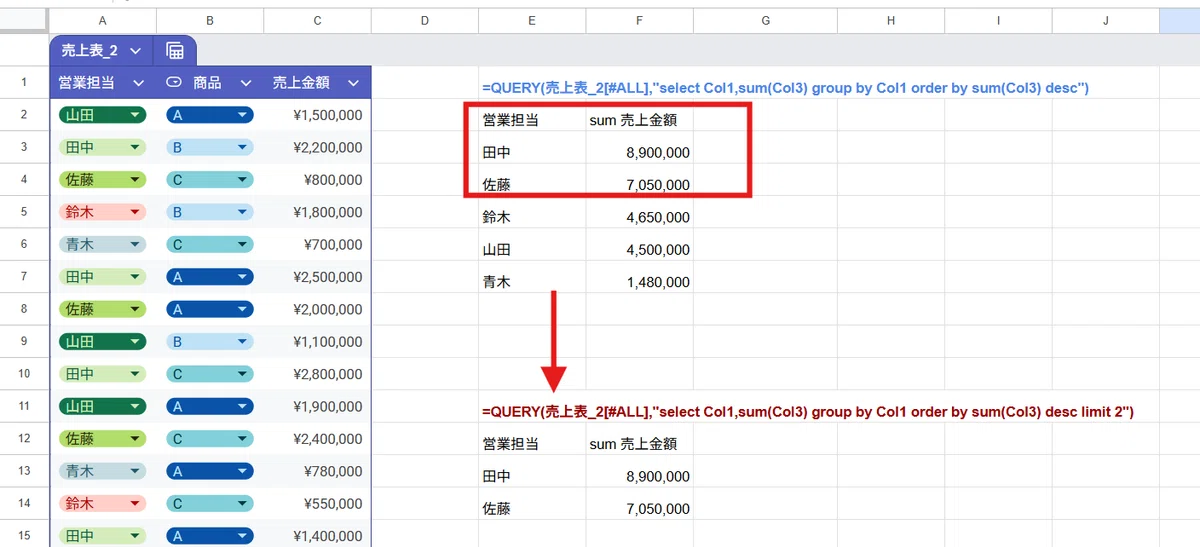
Task: Open the 佐藤 chip in the ¥800,000 row
Action: pyautogui.click(x=102, y=180)
